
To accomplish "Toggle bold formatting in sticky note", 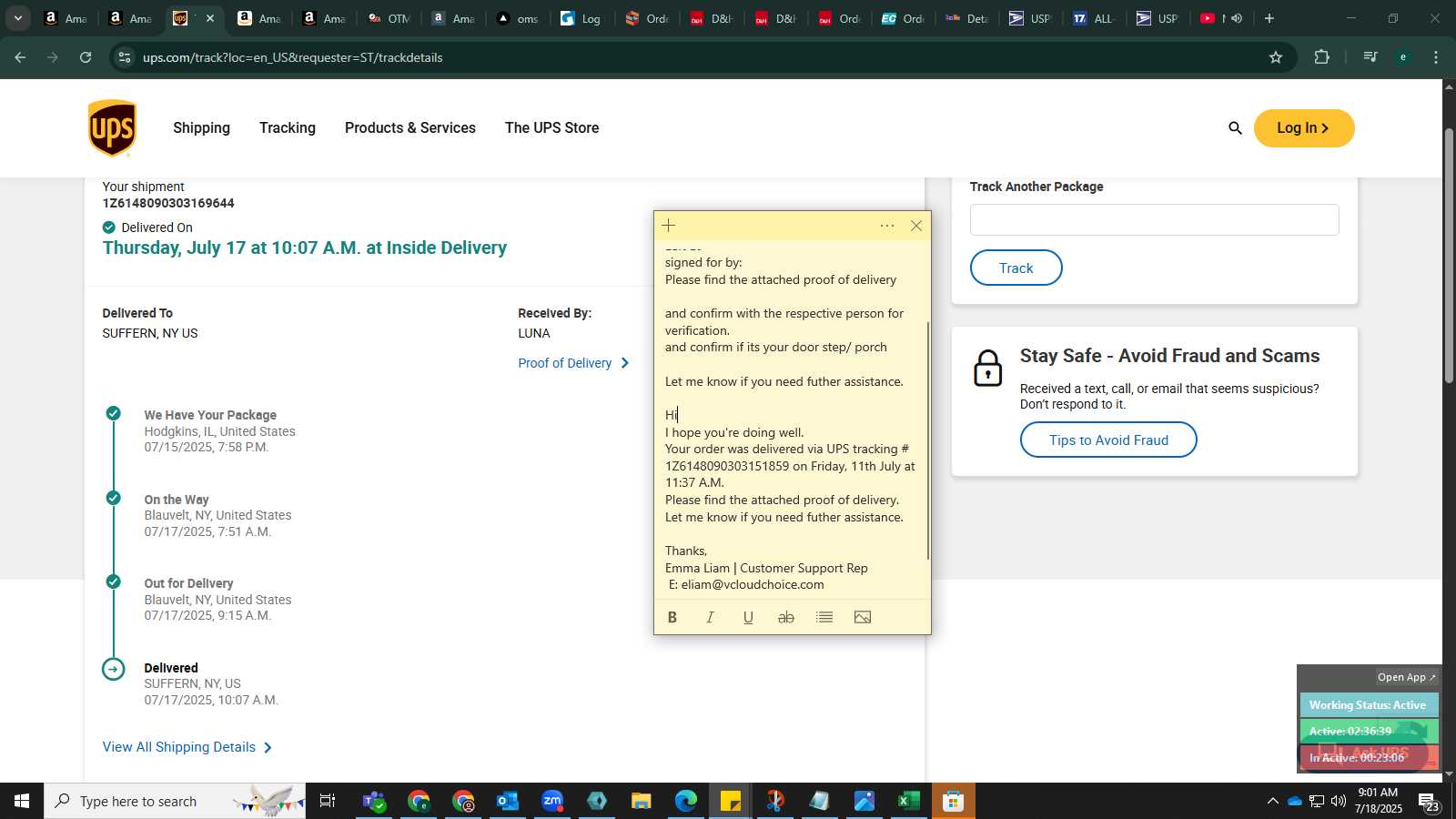I will (x=672, y=617).
